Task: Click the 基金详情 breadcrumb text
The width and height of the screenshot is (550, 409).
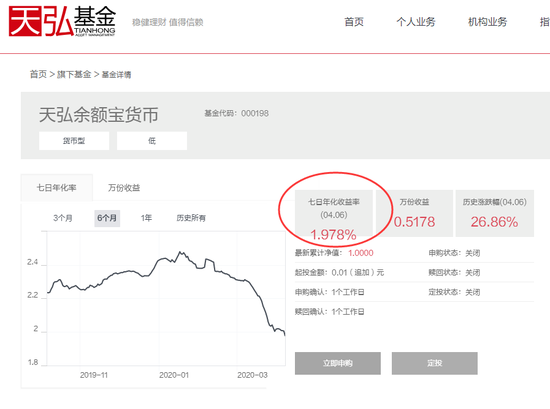Action: (116, 75)
